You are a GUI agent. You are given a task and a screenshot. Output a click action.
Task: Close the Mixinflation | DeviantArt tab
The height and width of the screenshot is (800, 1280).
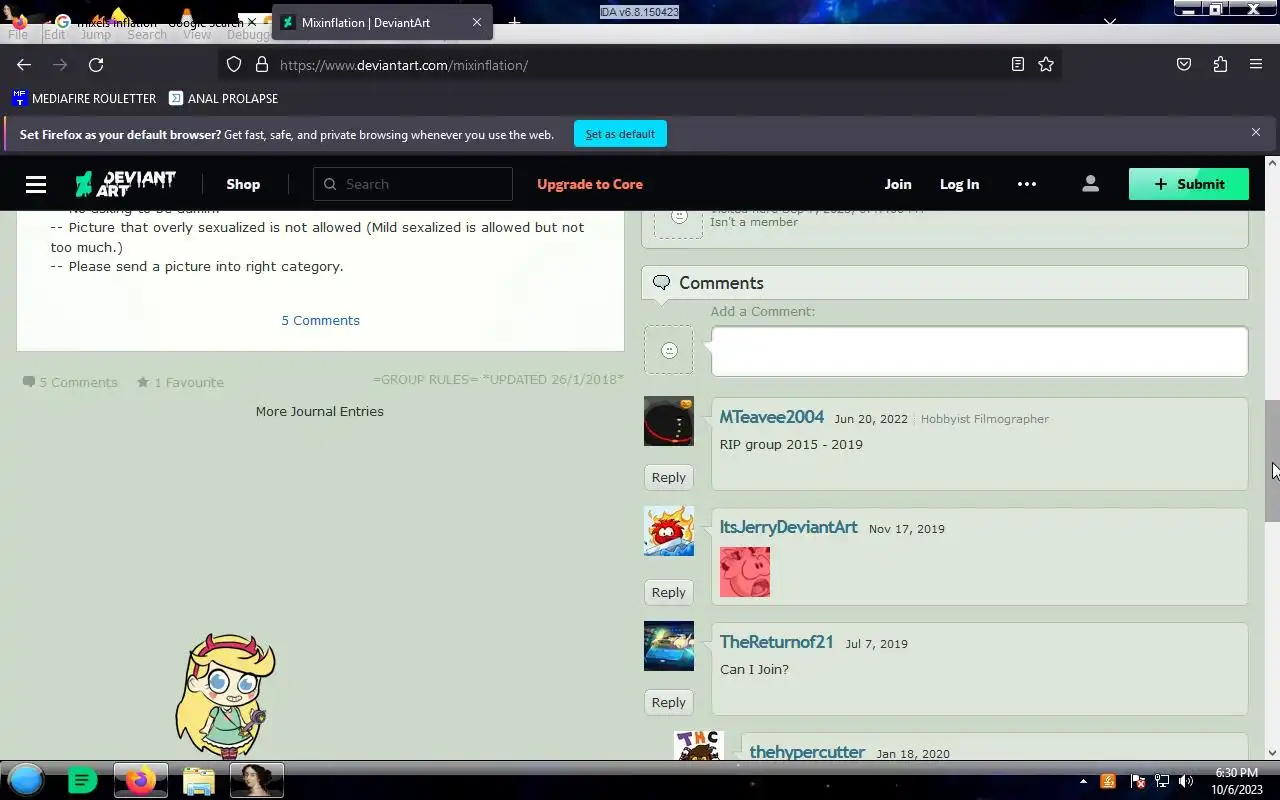[477, 22]
